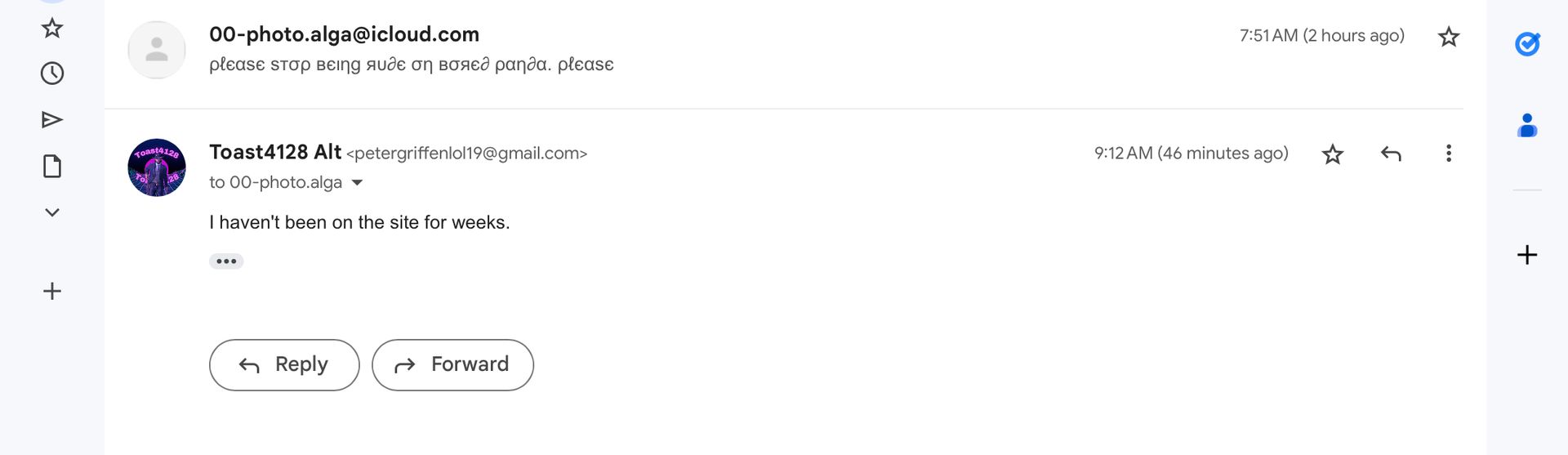Click the 00-photo.alga sender avatar
This screenshot has height=455, width=1568.
click(x=157, y=50)
